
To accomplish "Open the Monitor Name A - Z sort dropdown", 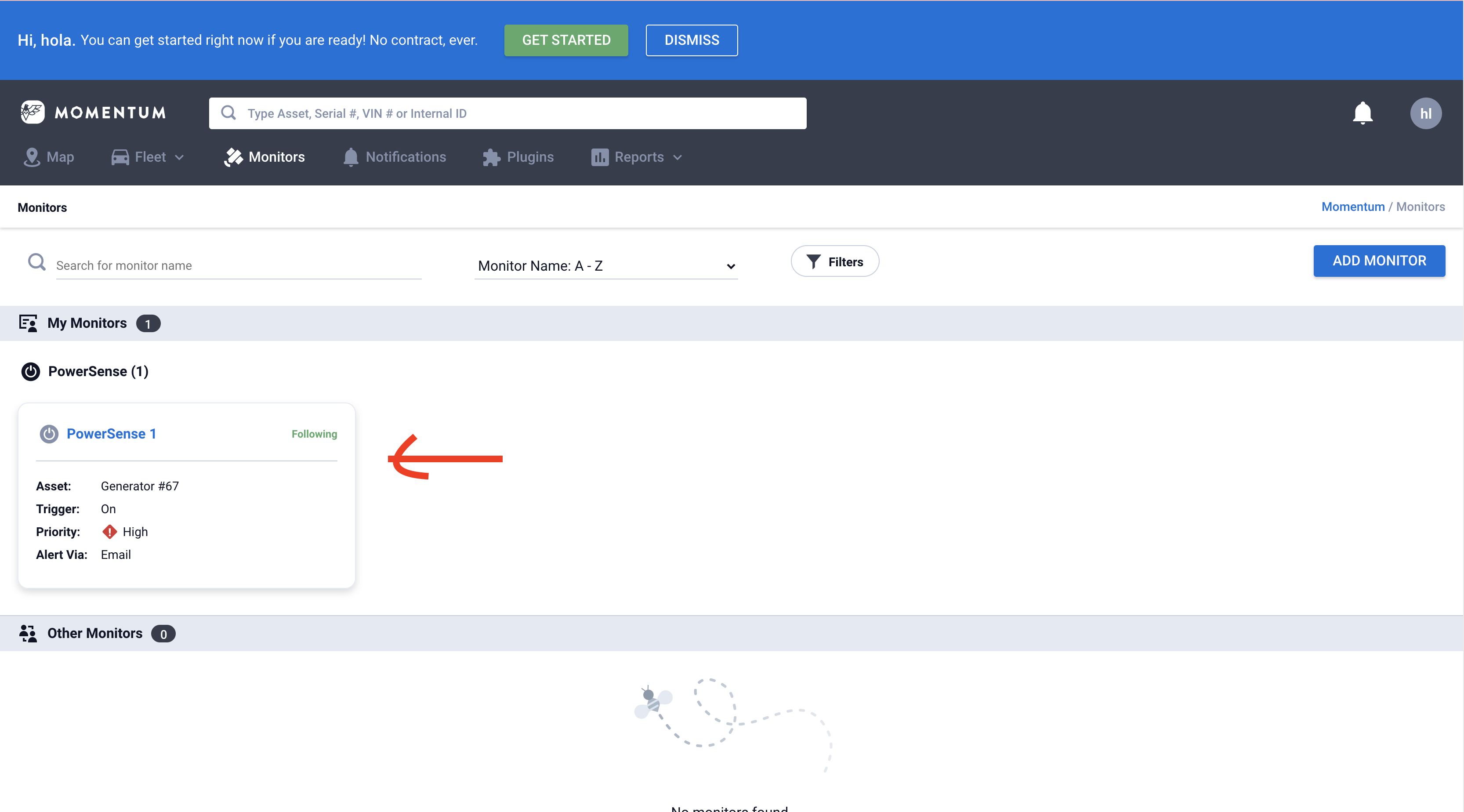I will click(x=606, y=266).
